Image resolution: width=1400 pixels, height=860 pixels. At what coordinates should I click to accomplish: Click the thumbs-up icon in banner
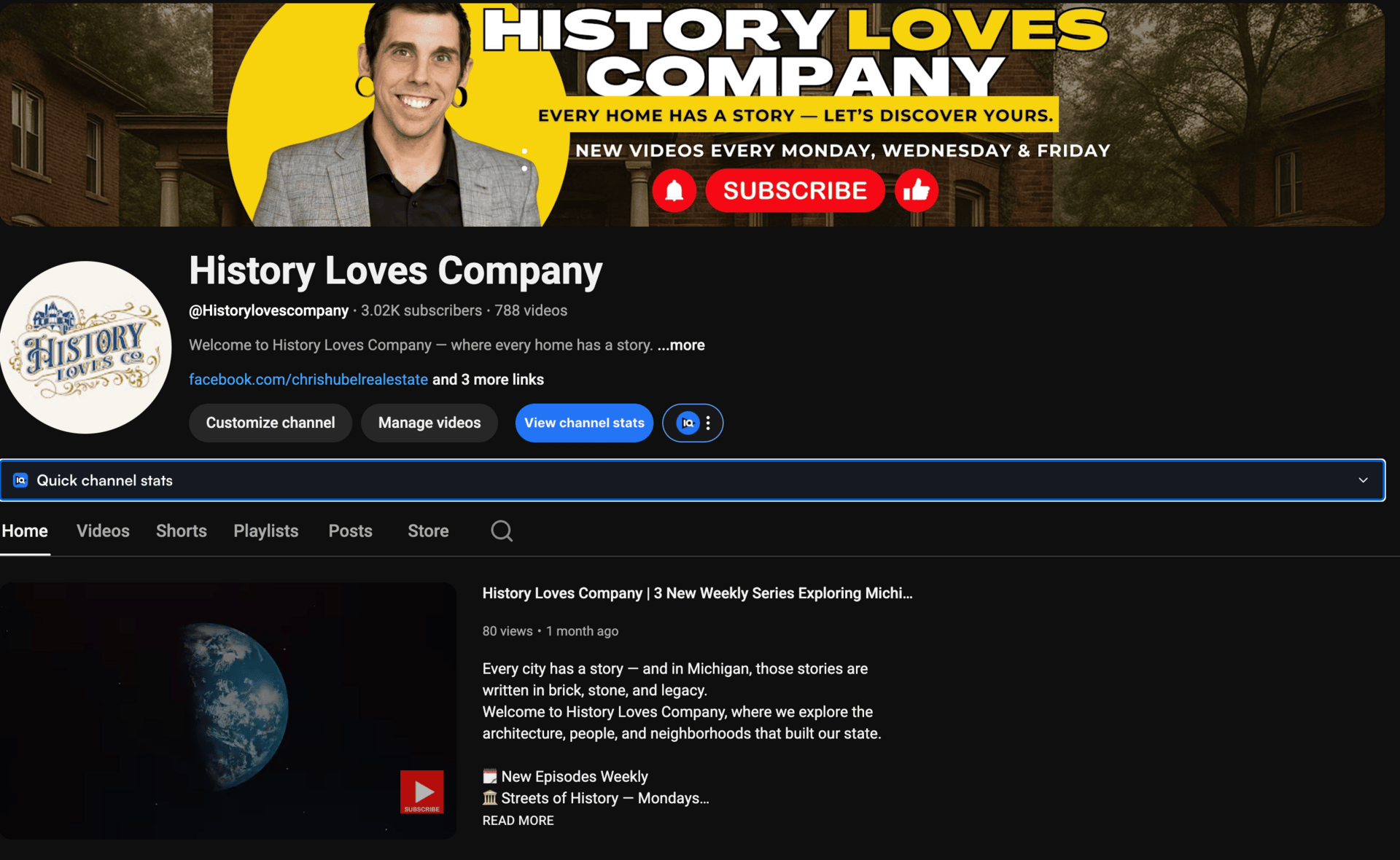[x=917, y=191]
